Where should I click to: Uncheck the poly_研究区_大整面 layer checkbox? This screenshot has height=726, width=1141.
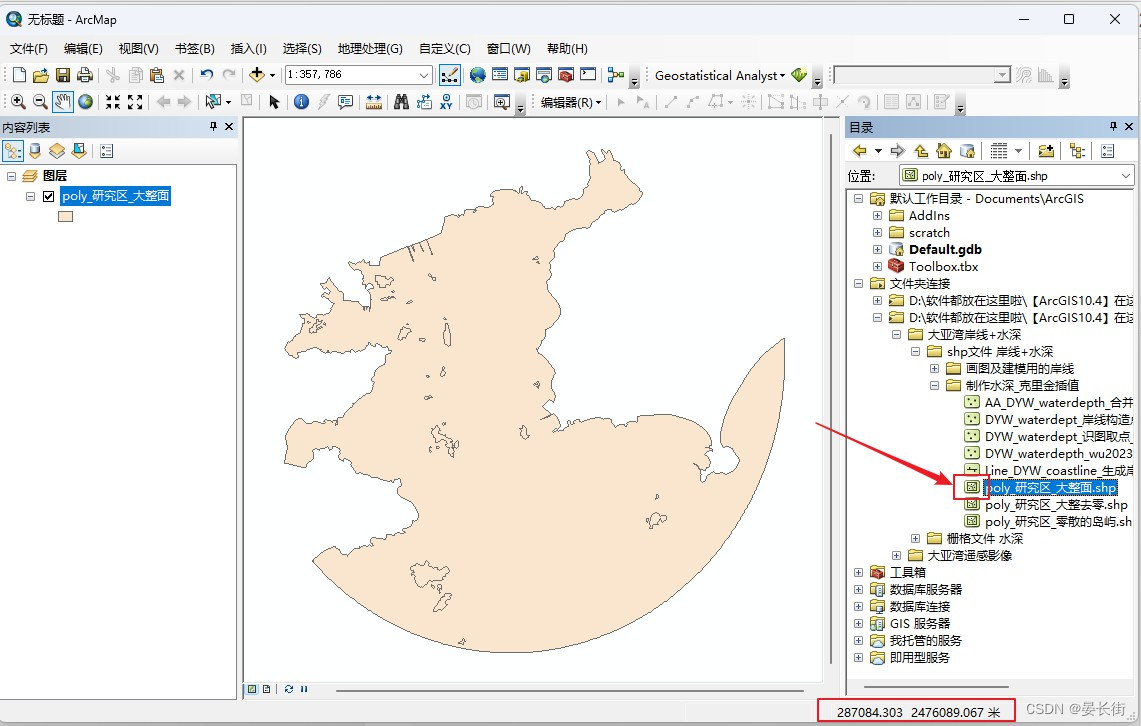pos(48,197)
